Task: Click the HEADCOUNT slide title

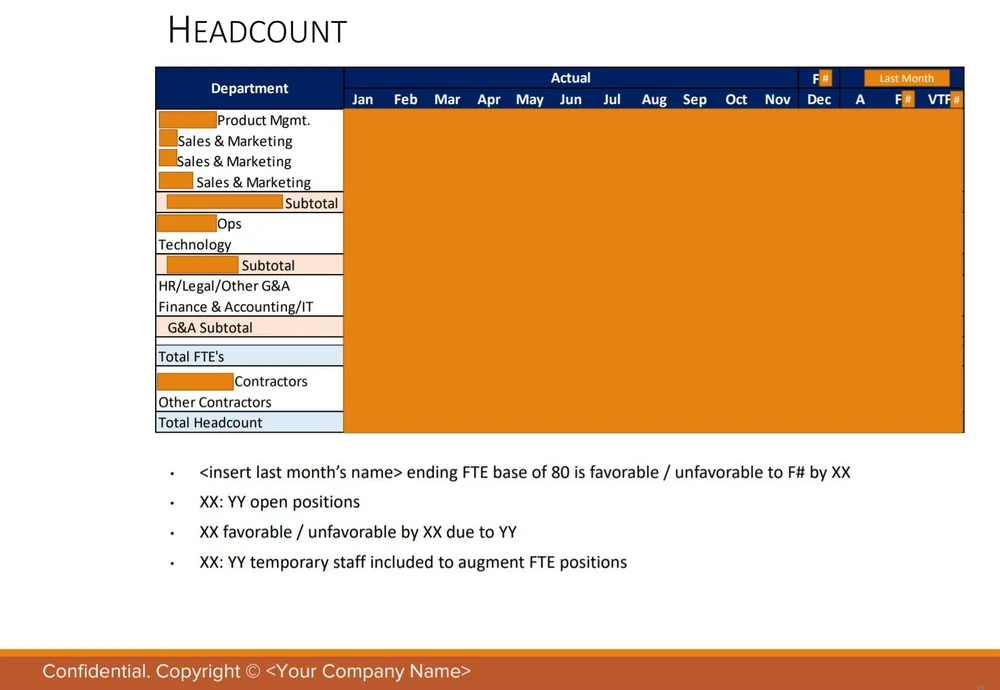Action: (257, 31)
